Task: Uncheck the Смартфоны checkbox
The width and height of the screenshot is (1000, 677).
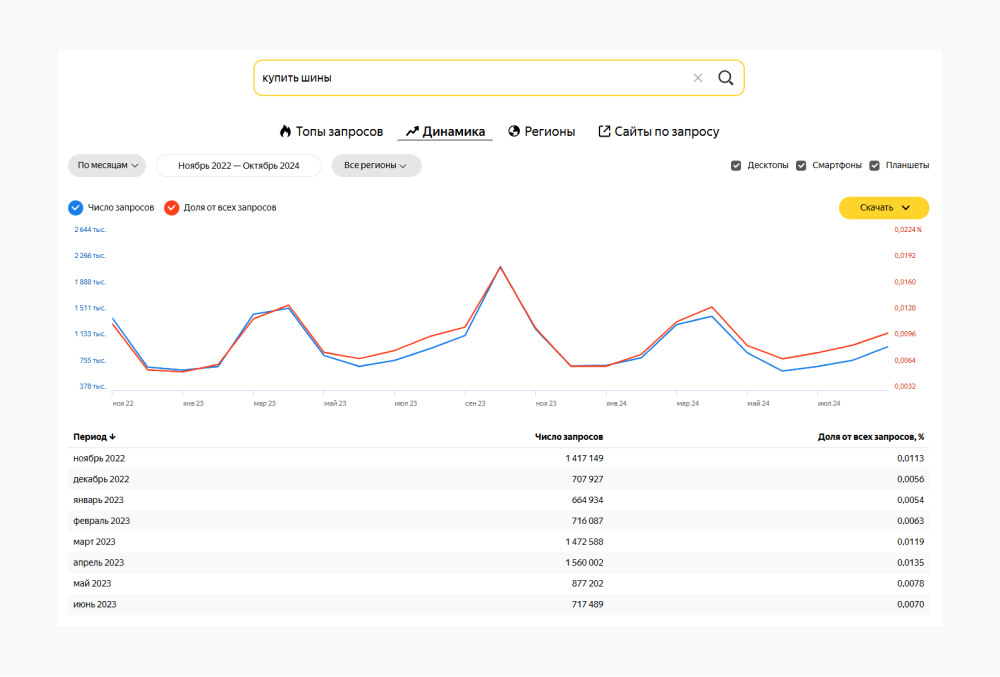Action: click(x=801, y=165)
